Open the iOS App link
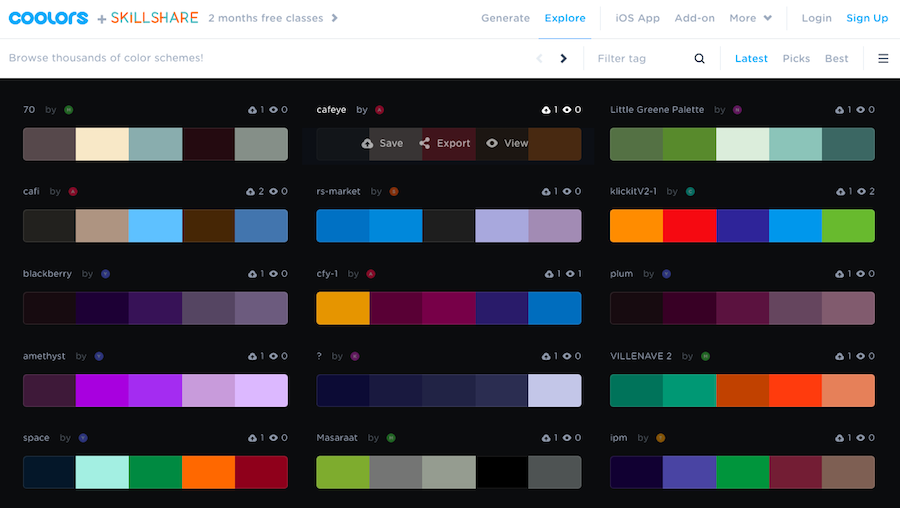Viewport: 900px width, 508px height. pos(637,18)
